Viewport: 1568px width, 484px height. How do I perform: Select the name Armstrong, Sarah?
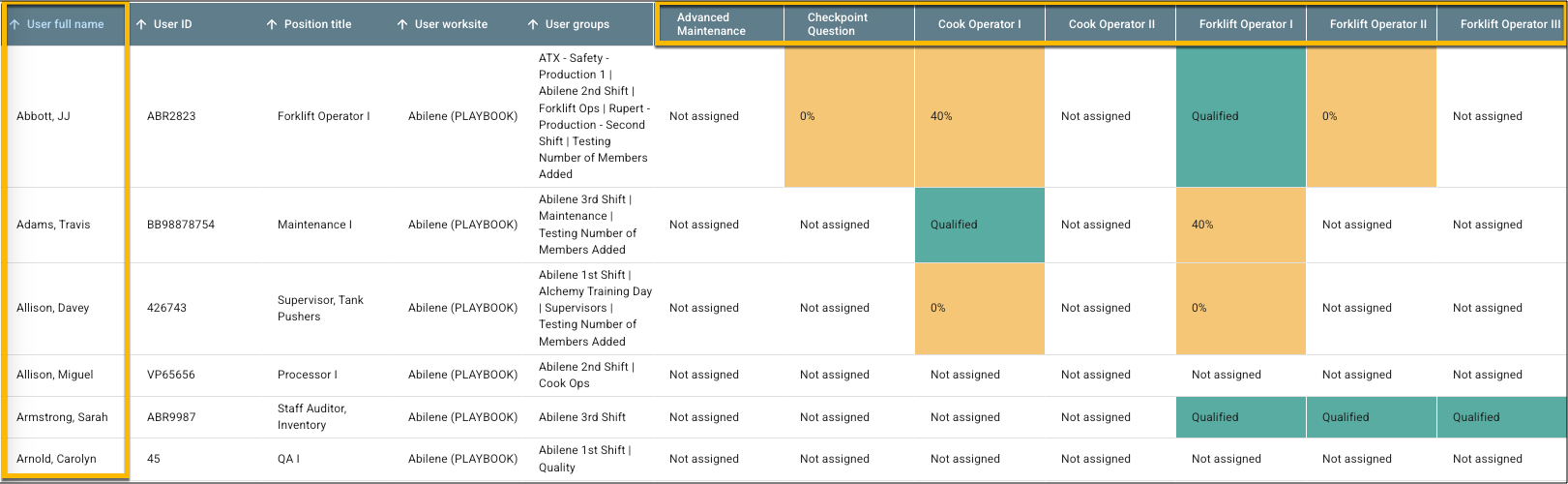pos(62,417)
